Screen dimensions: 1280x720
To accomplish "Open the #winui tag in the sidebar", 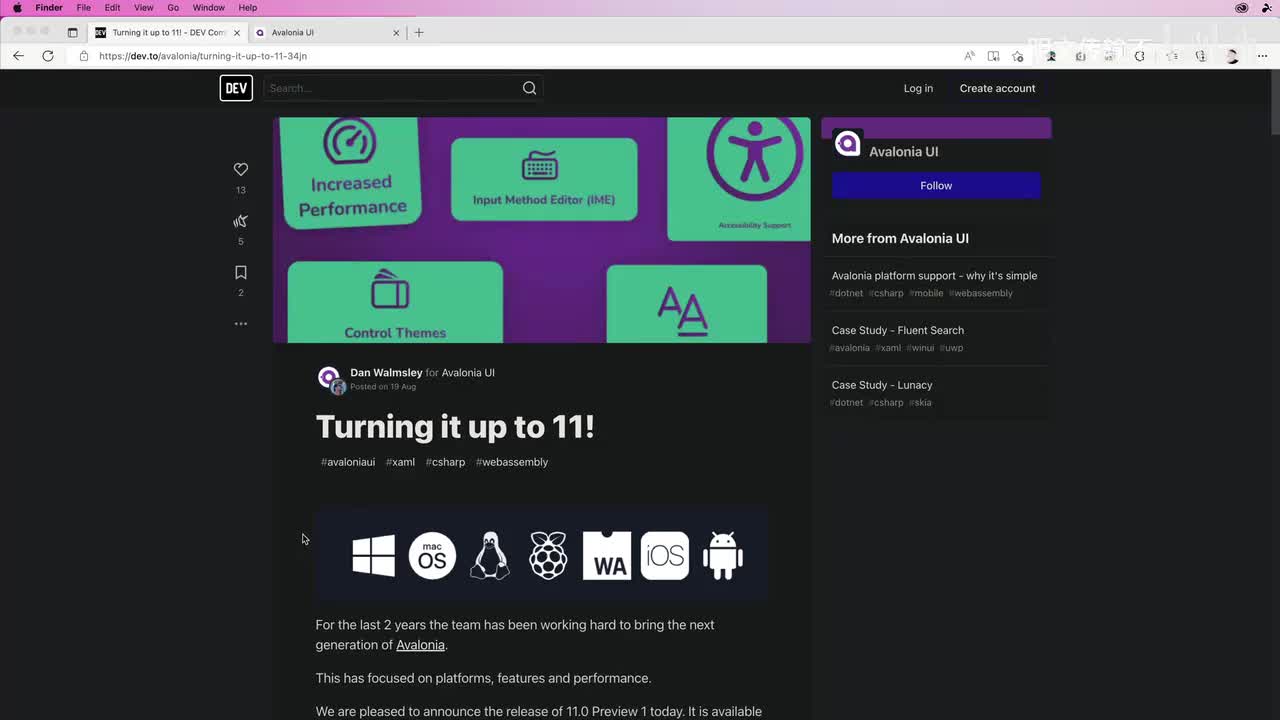I will coord(920,348).
